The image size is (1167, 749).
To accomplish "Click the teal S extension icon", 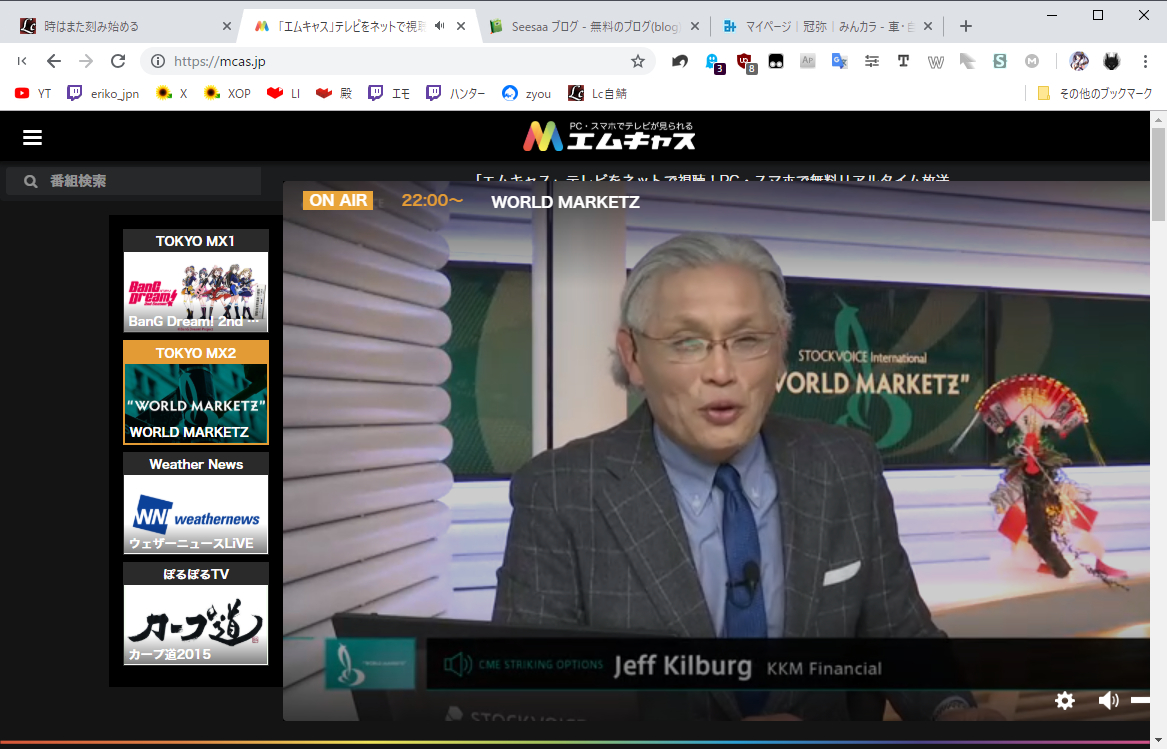I will point(1000,61).
